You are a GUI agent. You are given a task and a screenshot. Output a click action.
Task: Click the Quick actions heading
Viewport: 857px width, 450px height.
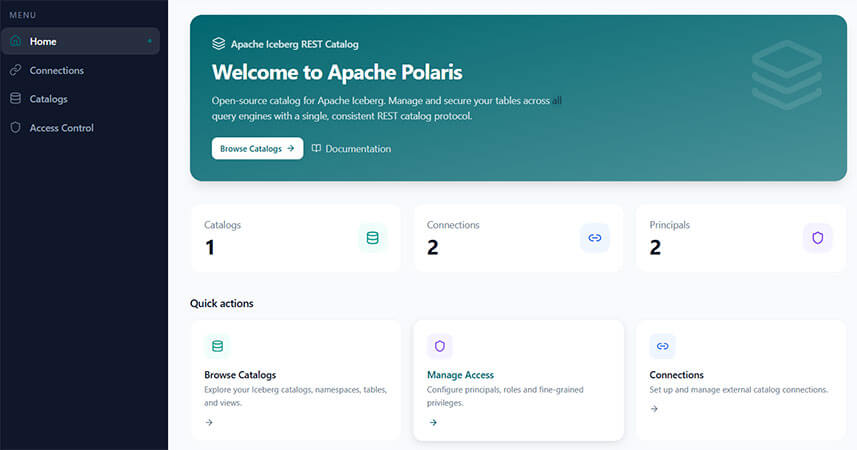pyautogui.click(x=222, y=303)
